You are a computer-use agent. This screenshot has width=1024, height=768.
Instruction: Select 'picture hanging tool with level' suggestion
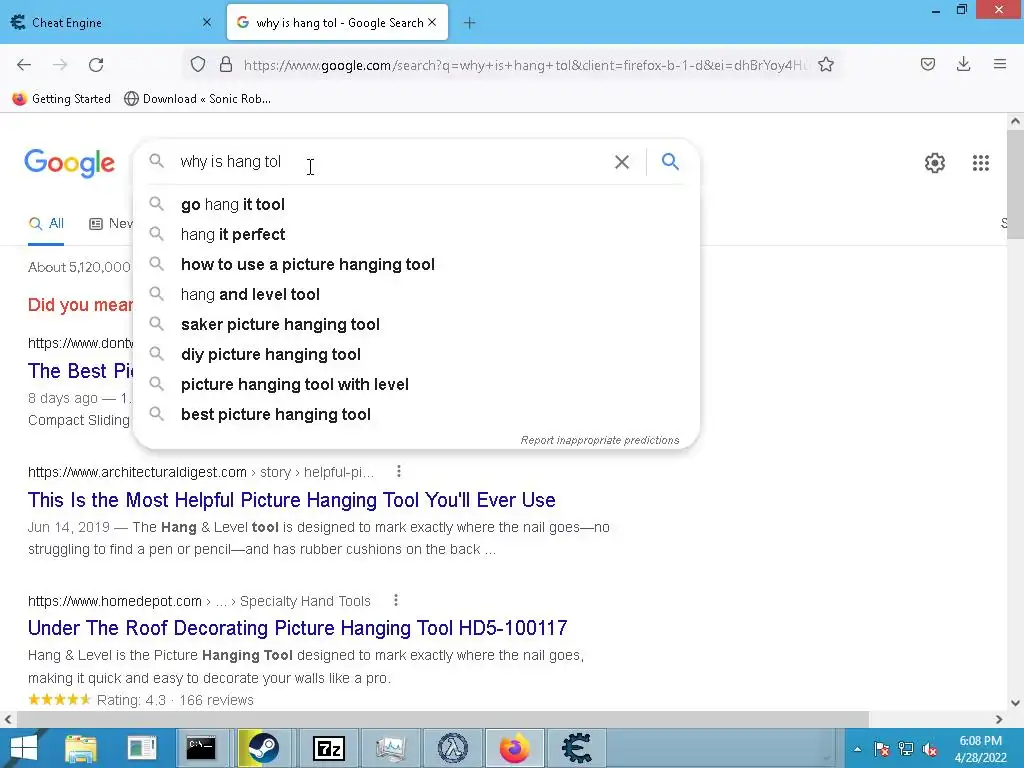coord(417,385)
